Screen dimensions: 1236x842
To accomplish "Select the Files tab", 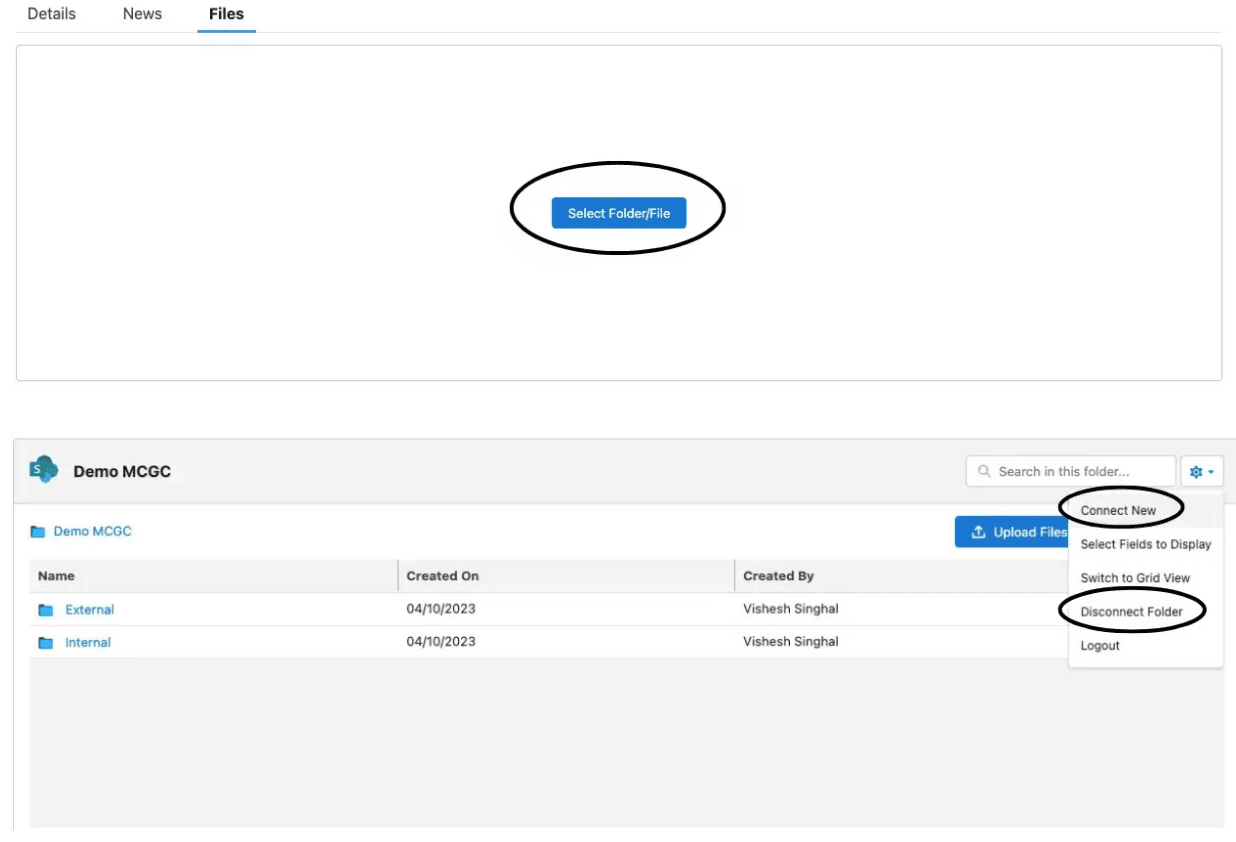I will pos(226,14).
